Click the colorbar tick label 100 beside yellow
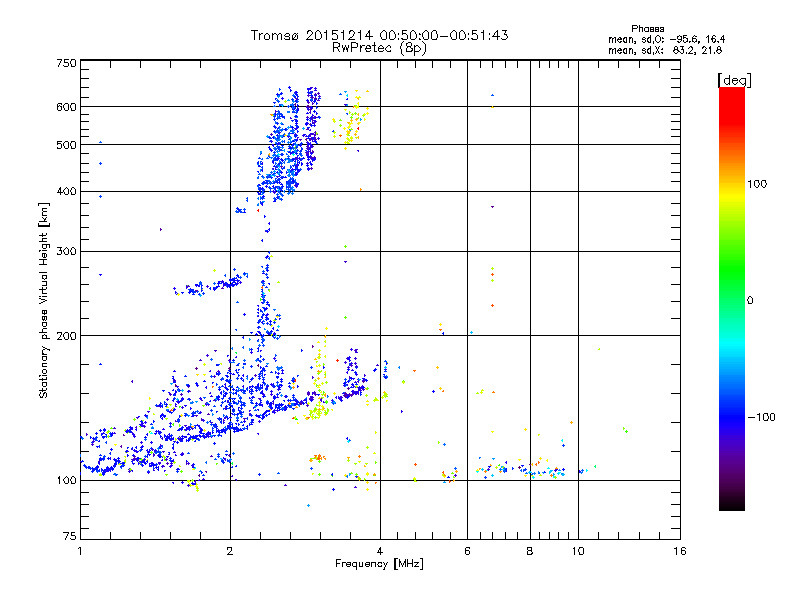The image size is (800, 600). (x=757, y=184)
